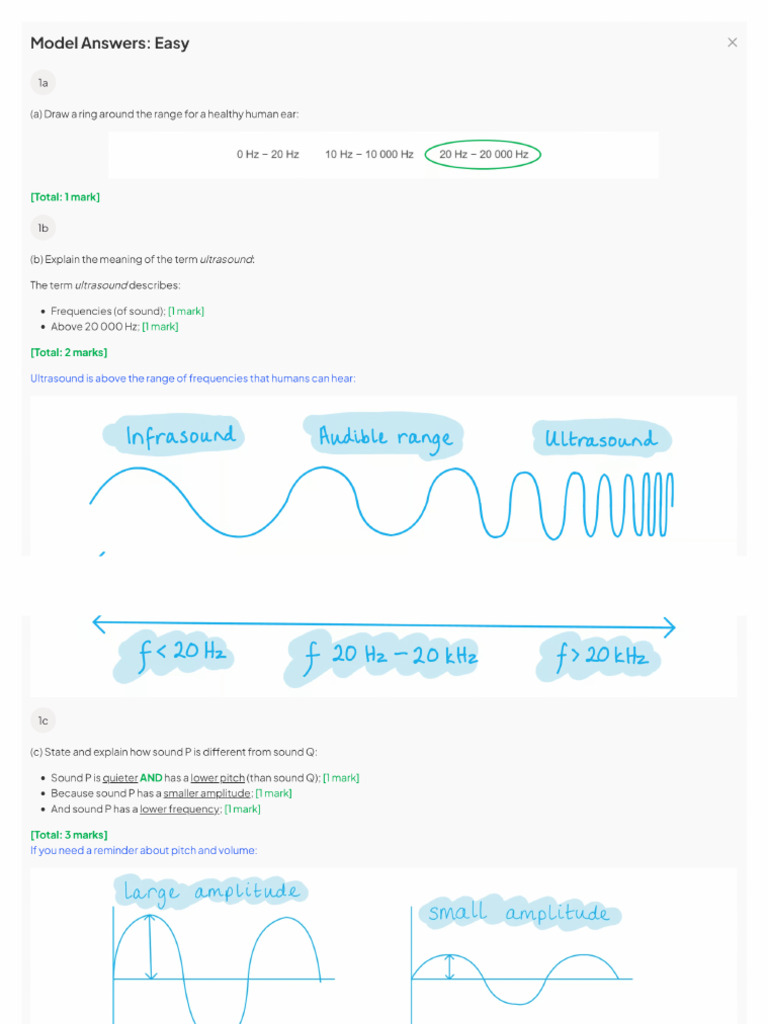Click the 'f < 20 Hz' label

point(174,654)
